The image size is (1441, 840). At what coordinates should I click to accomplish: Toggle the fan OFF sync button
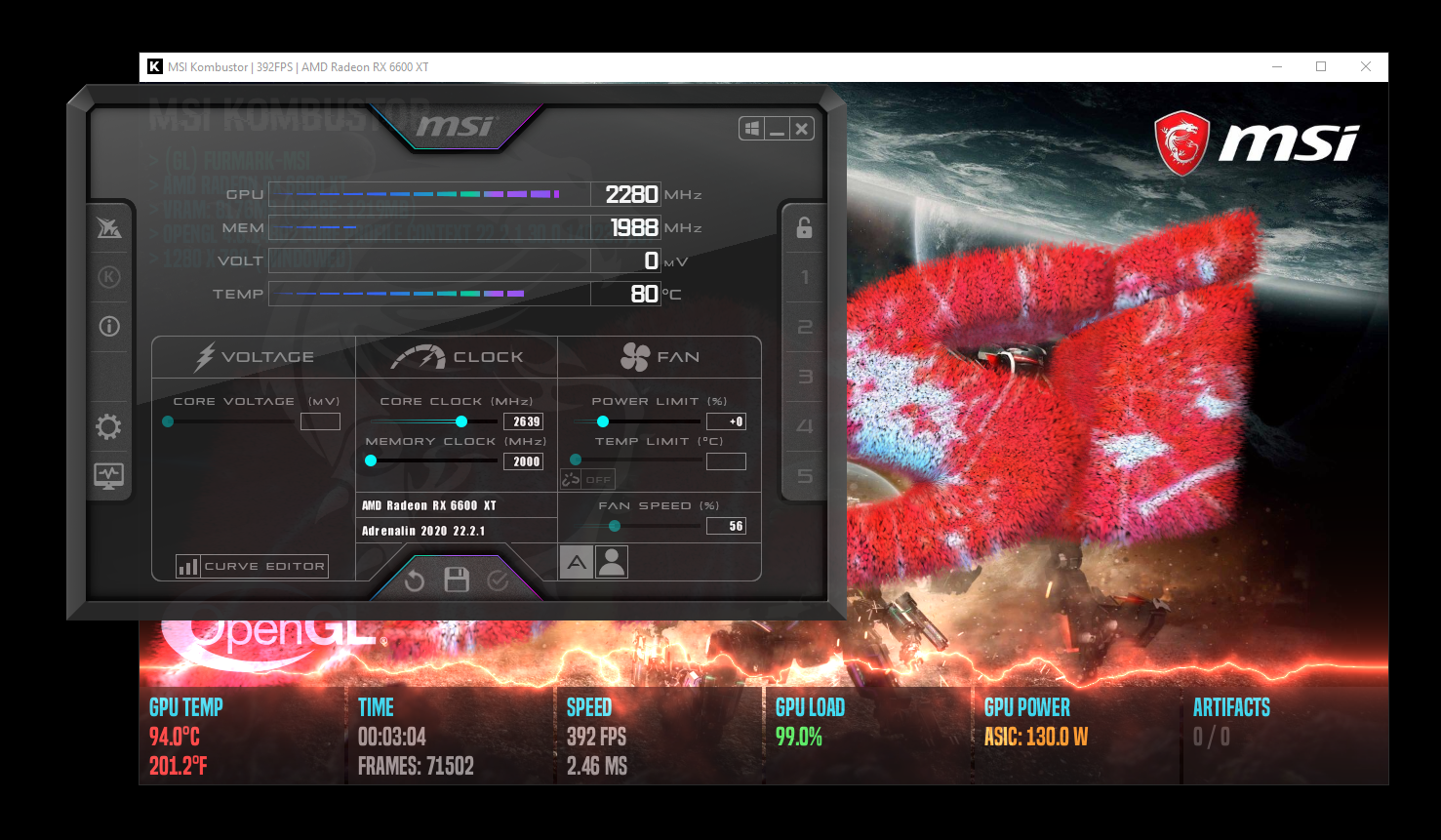(587, 479)
